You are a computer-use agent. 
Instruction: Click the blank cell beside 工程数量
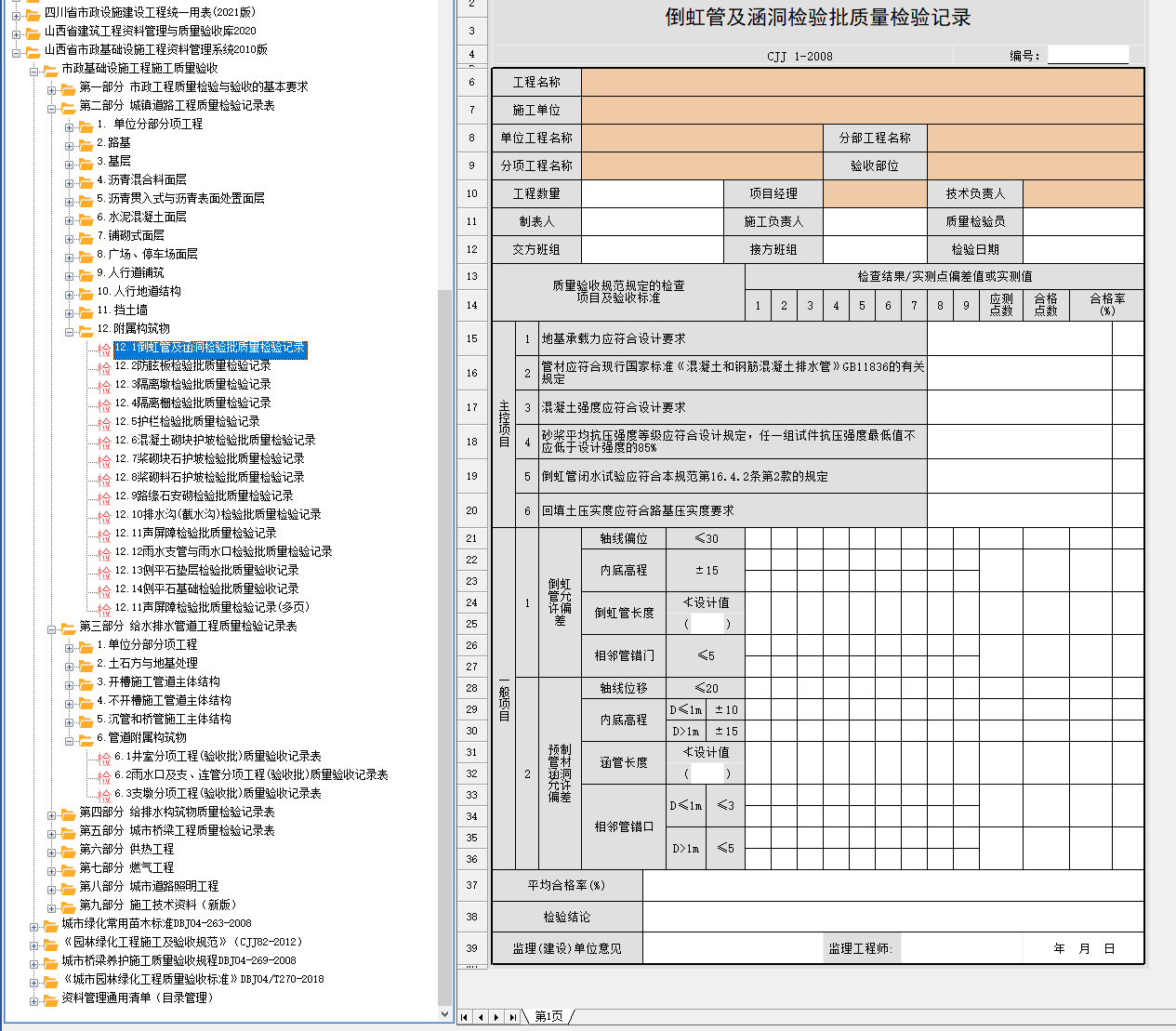coord(653,193)
